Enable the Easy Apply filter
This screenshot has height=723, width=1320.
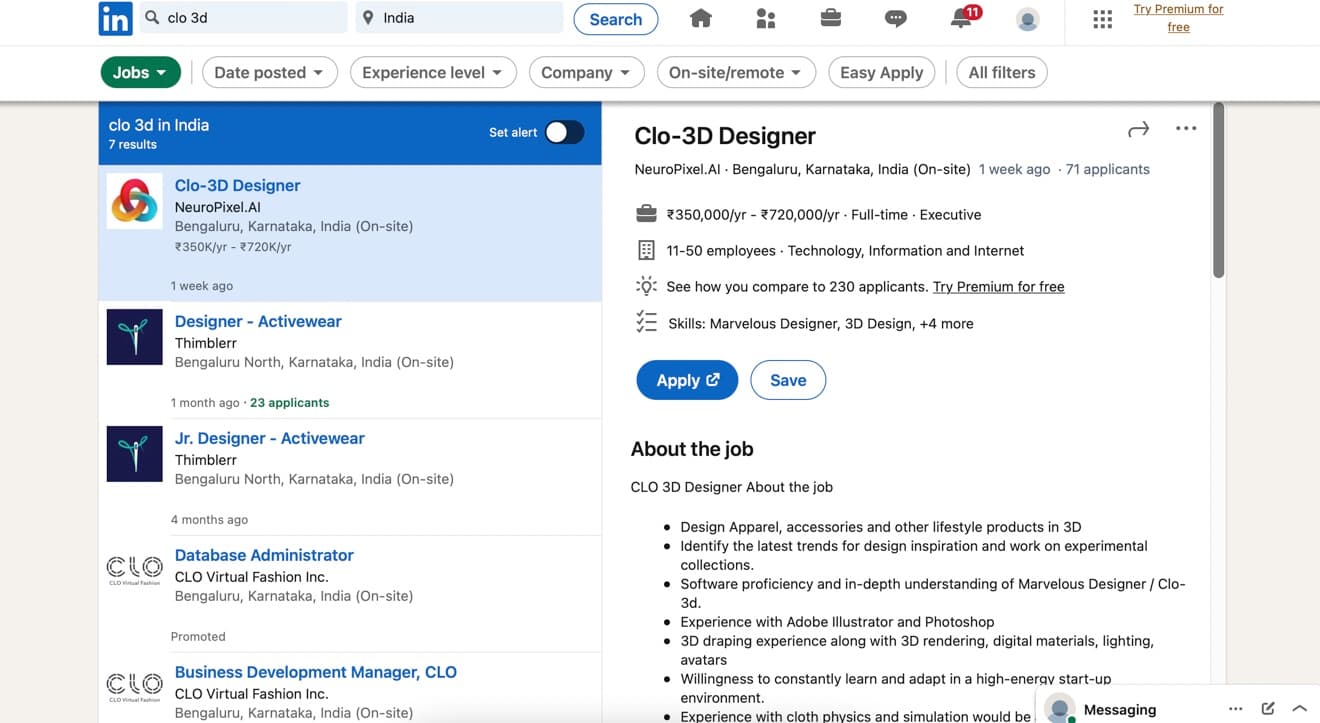881,72
